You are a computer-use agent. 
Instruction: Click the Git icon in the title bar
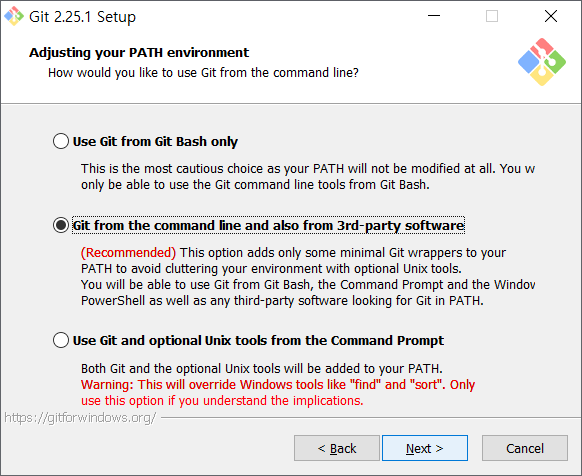click(x=14, y=16)
